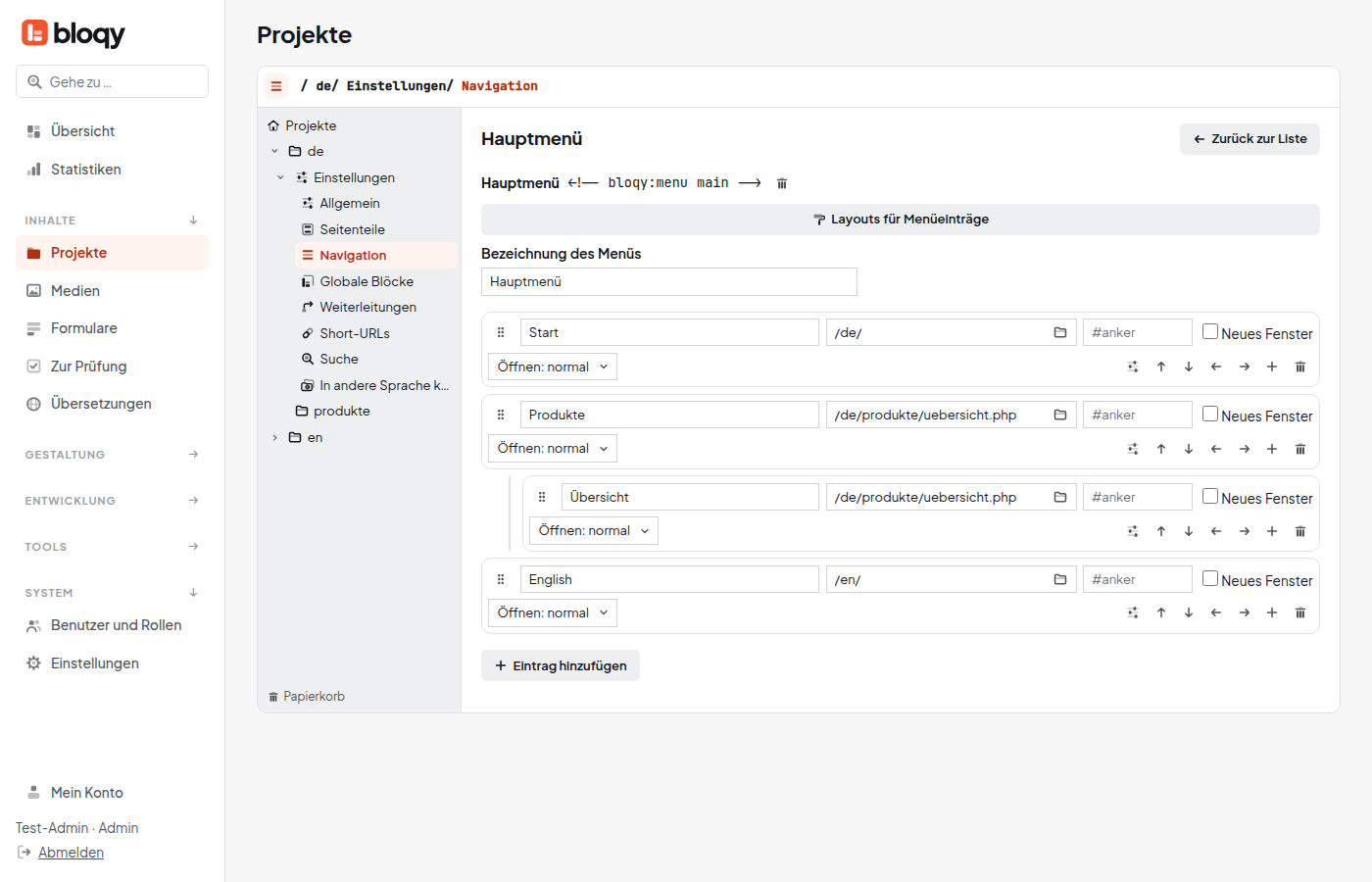Open file browser for the Start link
Image resolution: width=1372 pixels, height=882 pixels.
click(1060, 332)
